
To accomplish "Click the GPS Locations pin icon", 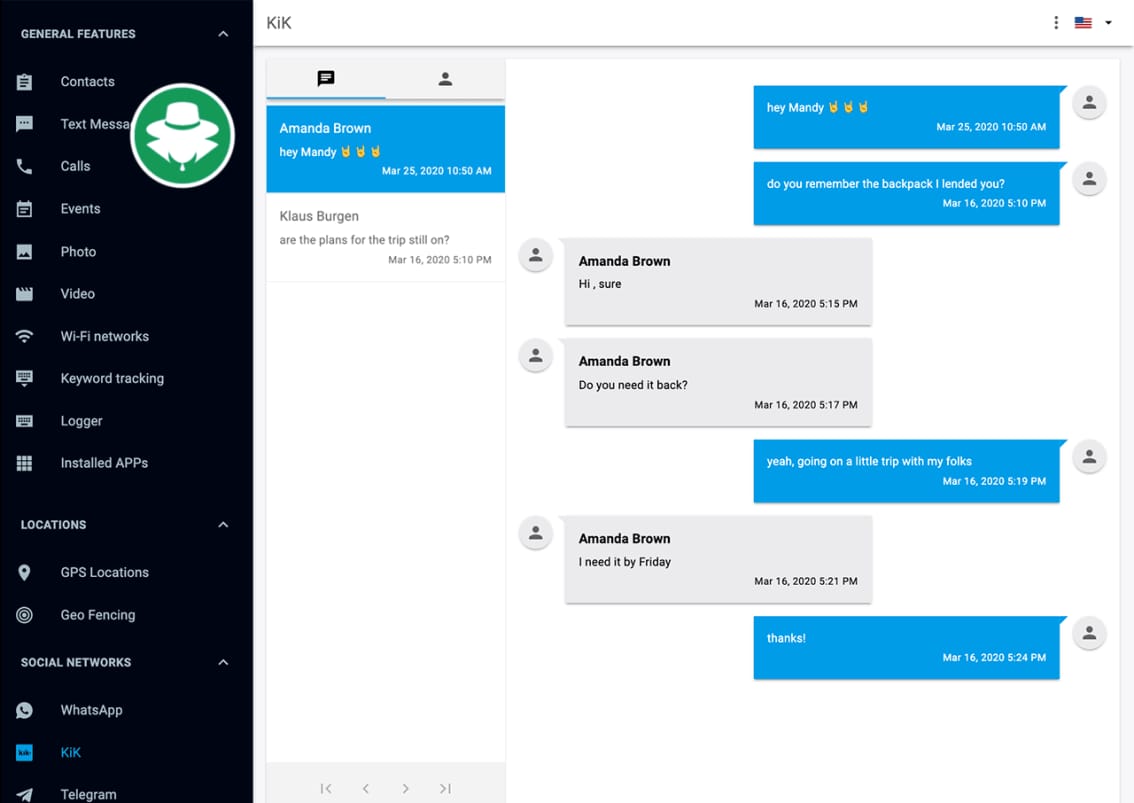I will [x=25, y=572].
